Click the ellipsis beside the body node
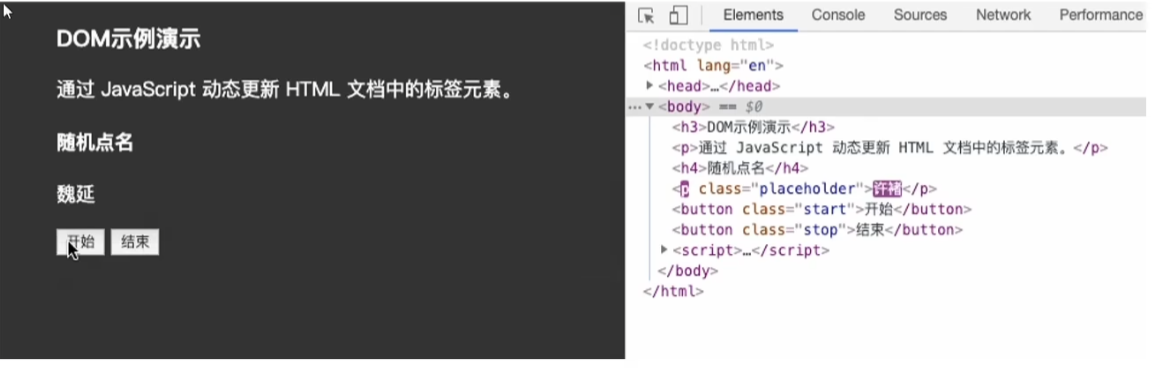1157x370 pixels. coord(634,107)
